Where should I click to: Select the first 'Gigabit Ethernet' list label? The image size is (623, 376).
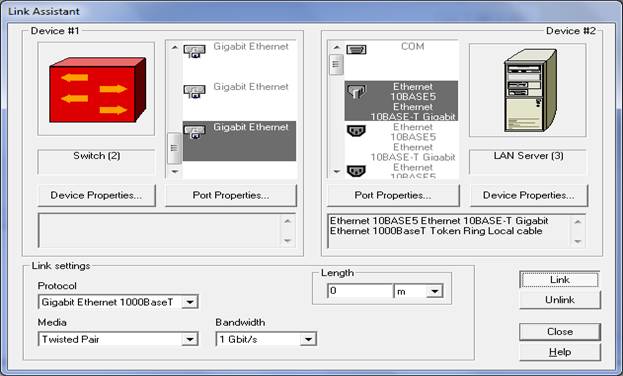click(x=251, y=47)
